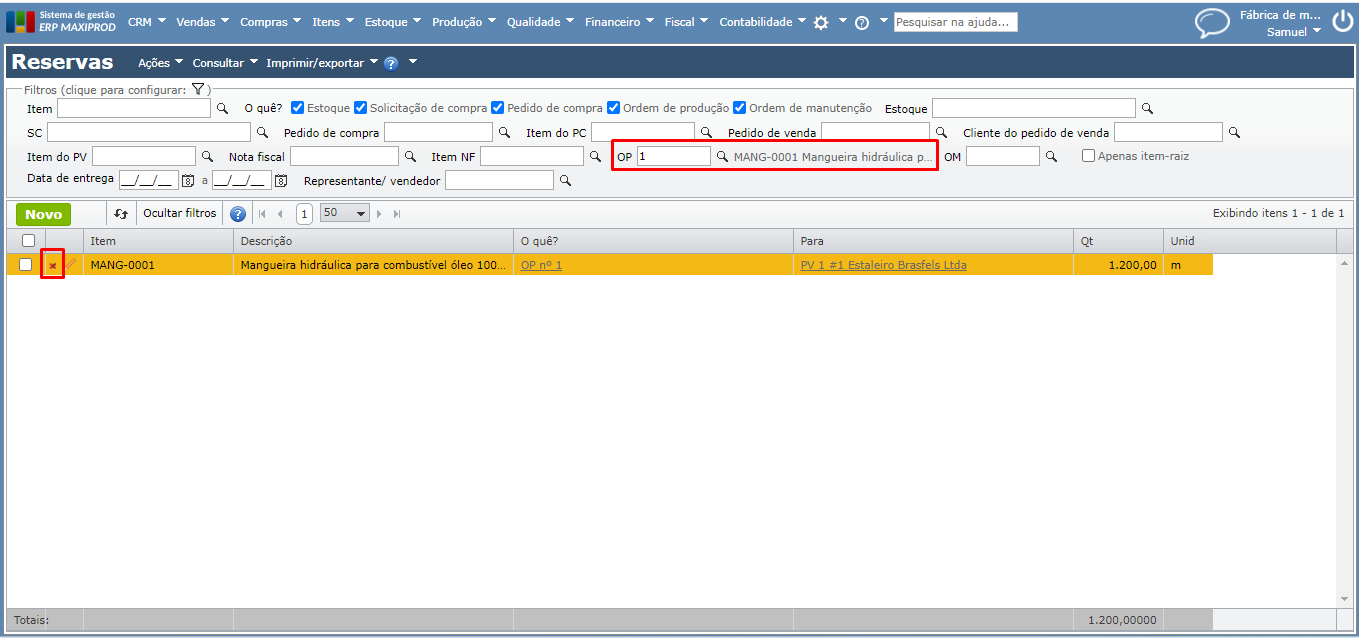Expand the Ações dropdown
1359x638 pixels.
coord(160,63)
